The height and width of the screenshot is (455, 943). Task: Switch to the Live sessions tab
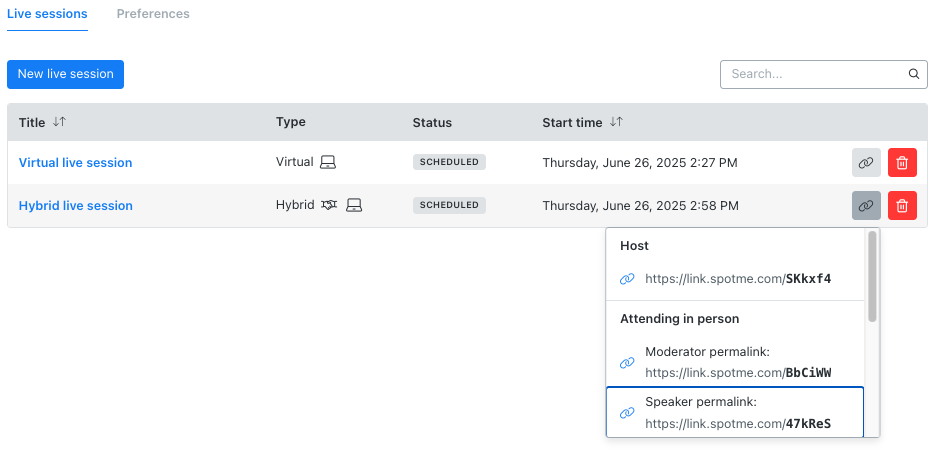(47, 14)
